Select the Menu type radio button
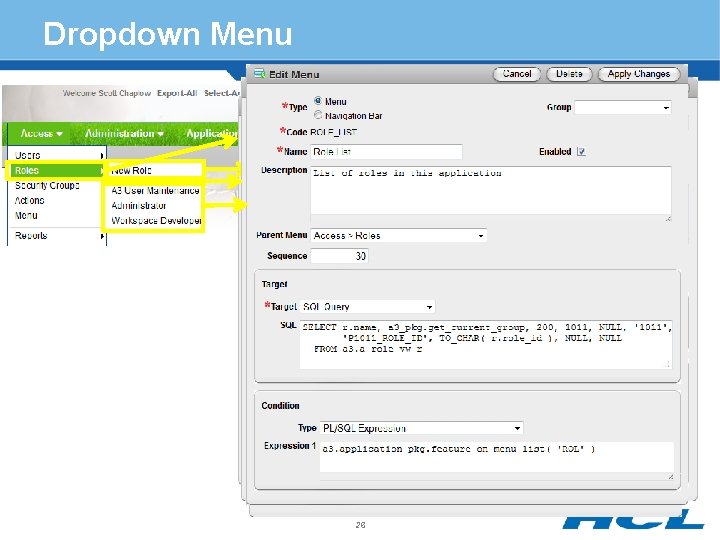 click(318, 101)
